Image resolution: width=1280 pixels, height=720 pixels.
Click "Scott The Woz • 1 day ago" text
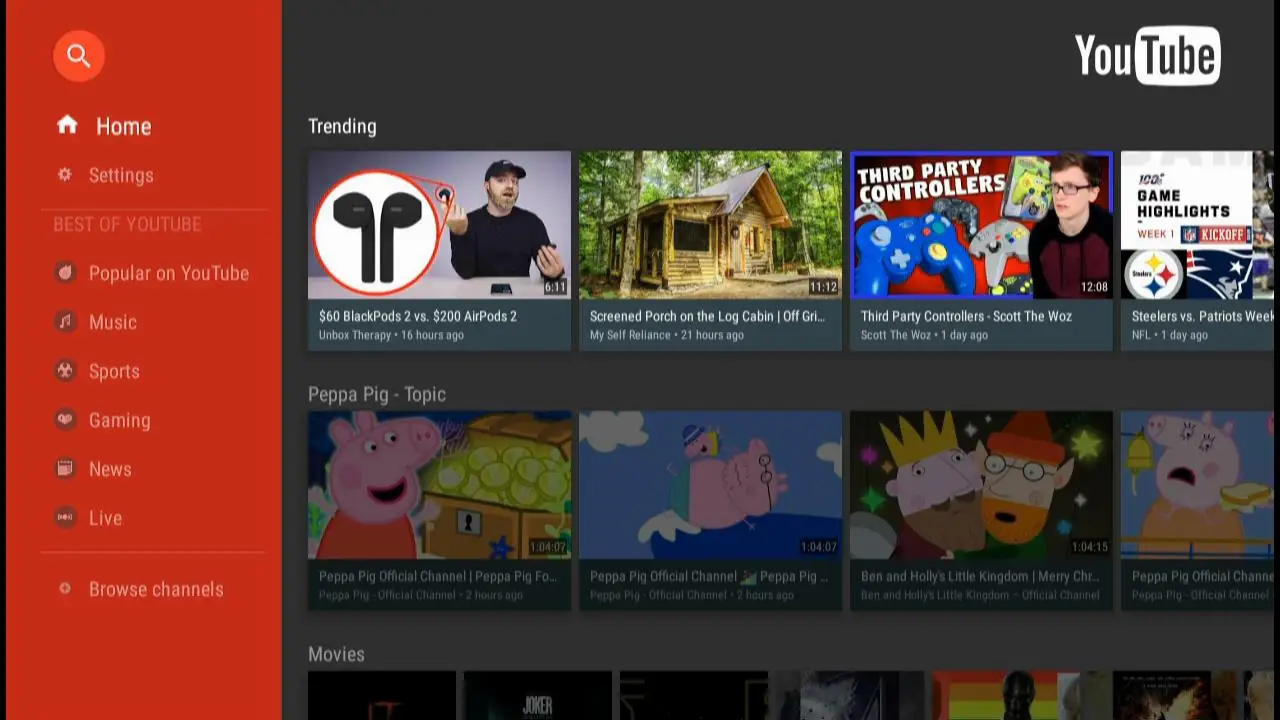click(924, 335)
